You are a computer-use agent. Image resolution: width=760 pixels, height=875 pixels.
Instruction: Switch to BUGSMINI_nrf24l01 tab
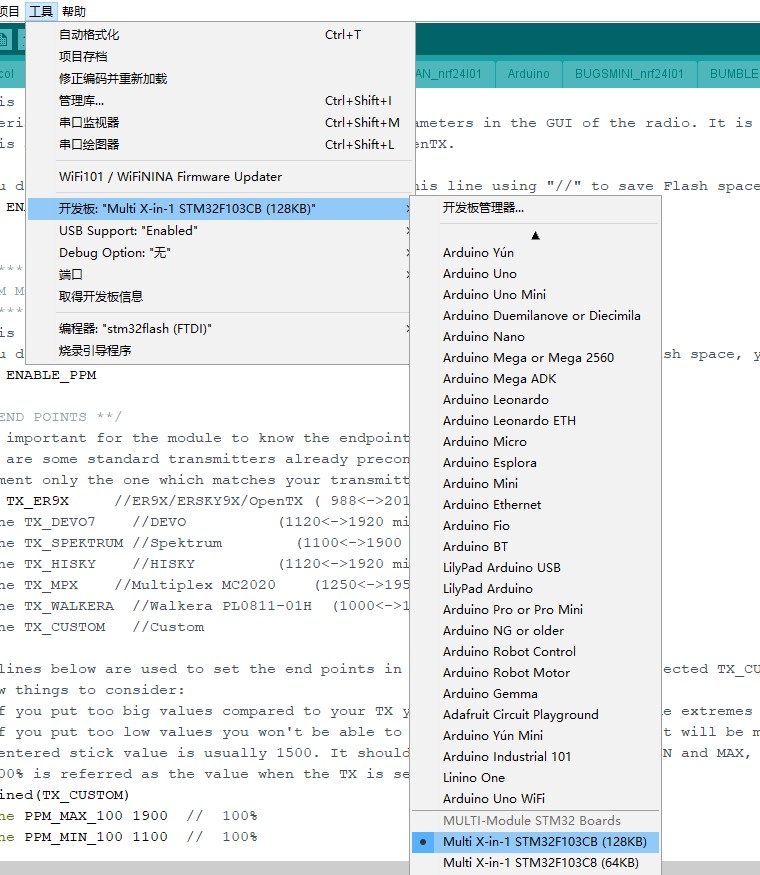[629, 74]
